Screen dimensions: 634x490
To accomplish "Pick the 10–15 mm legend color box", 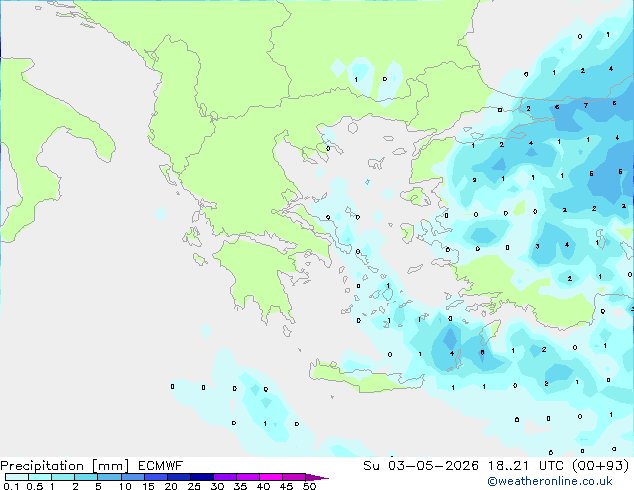I will point(133,477).
